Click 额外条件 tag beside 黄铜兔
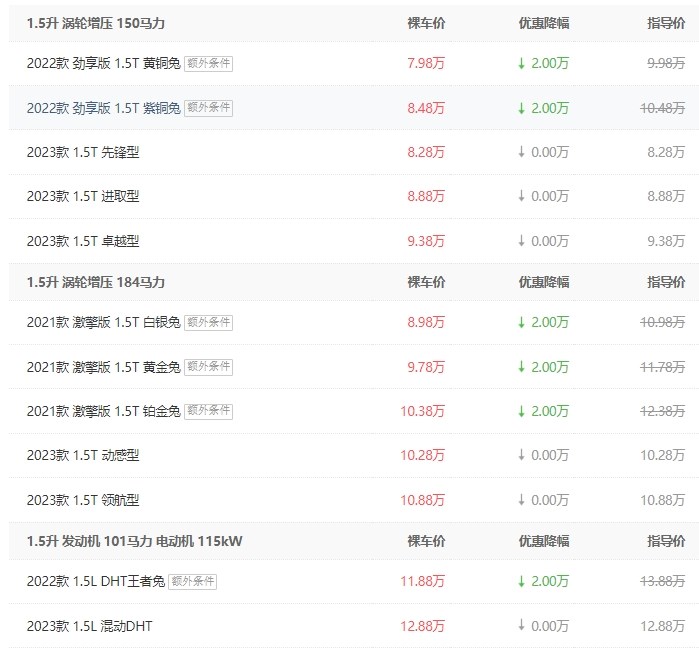The height and width of the screenshot is (653, 699). (x=209, y=63)
